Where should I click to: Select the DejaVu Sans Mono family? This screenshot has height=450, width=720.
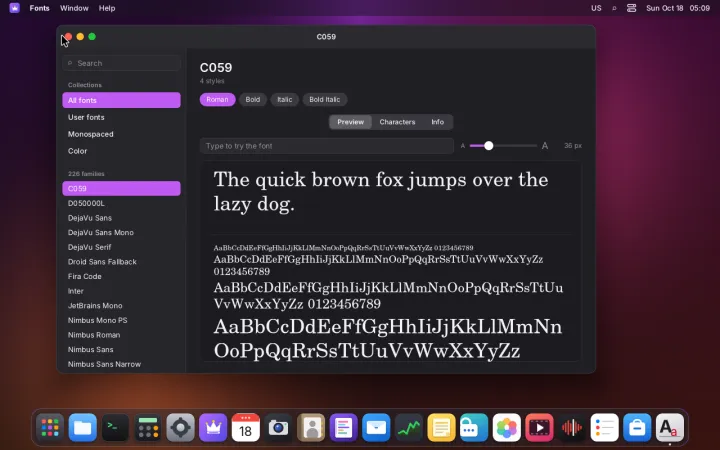[x=121, y=232]
